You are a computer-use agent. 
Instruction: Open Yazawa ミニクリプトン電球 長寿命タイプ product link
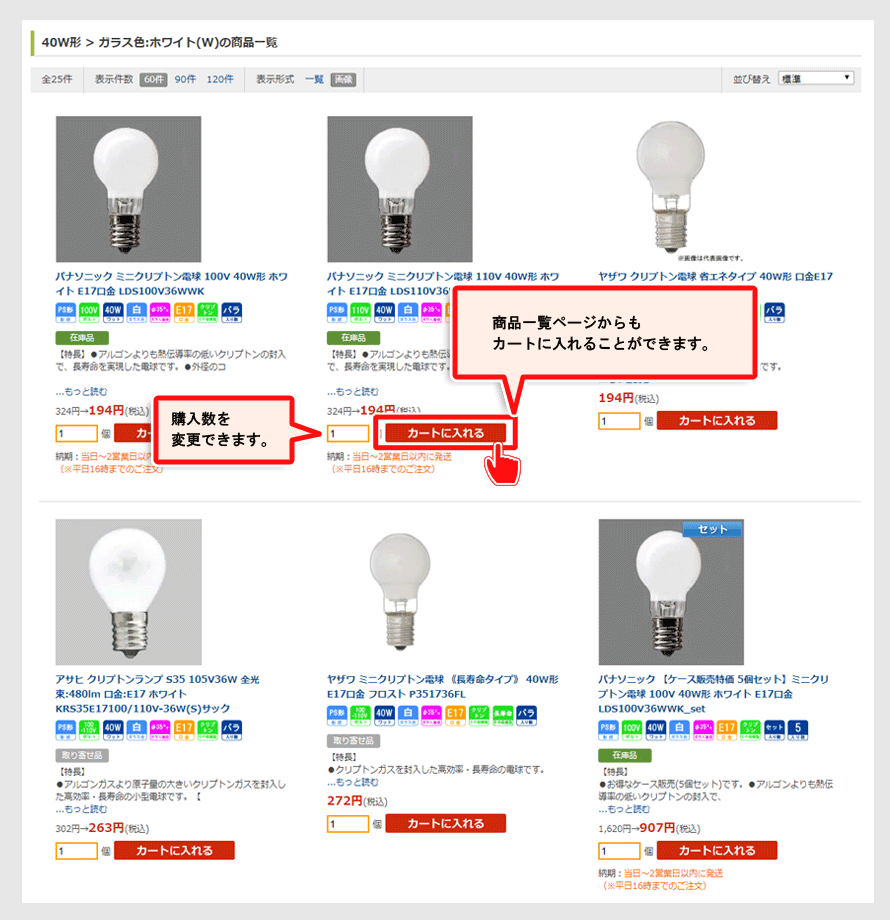click(442, 686)
